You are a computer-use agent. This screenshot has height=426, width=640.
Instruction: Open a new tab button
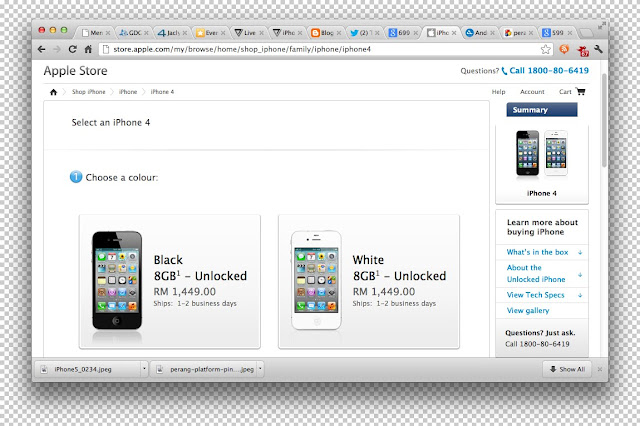tap(586, 33)
